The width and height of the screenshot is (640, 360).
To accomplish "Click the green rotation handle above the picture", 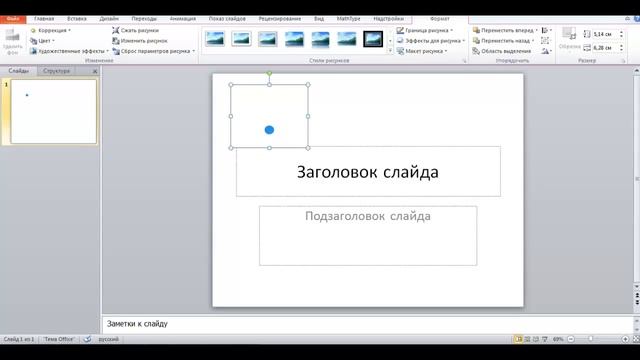I will 269,73.
